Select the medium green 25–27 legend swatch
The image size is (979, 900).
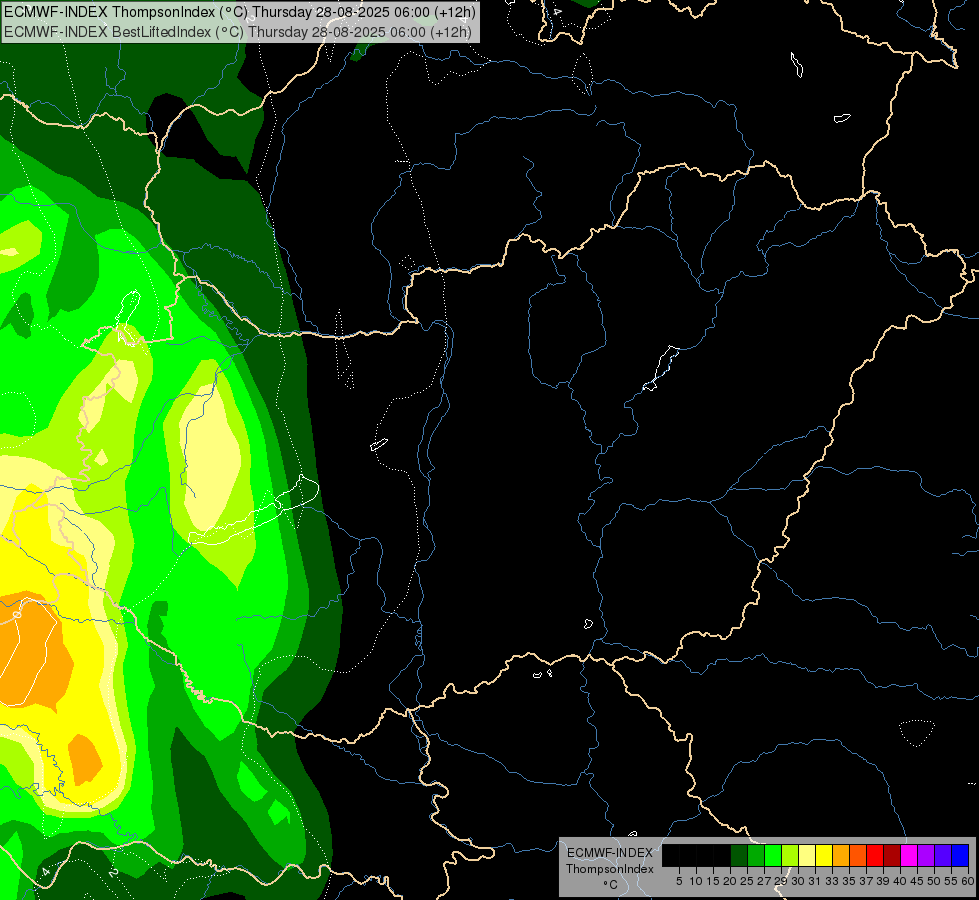[x=756, y=855]
